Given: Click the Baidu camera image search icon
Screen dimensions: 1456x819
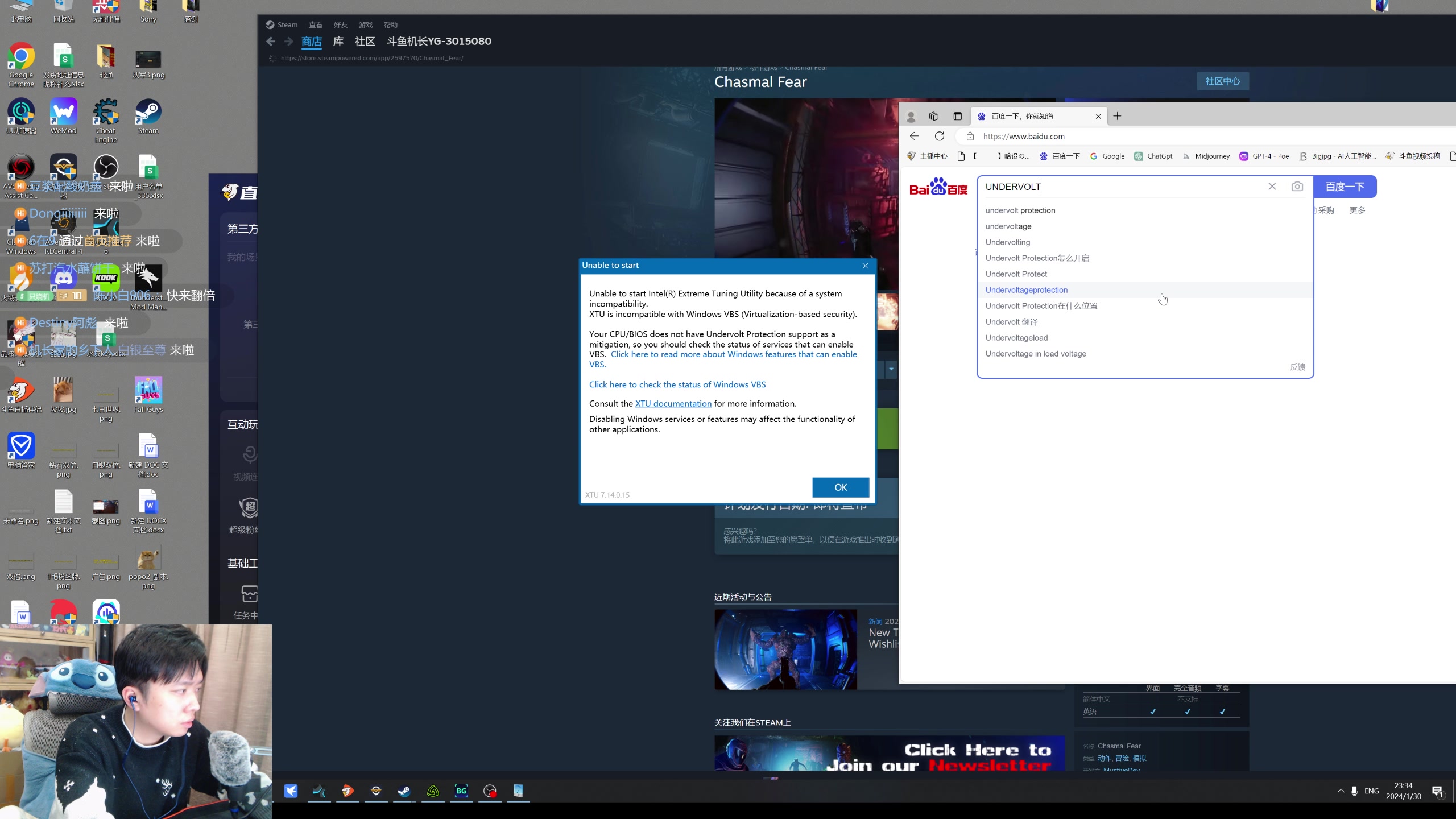Looking at the screenshot, I should pyautogui.click(x=1297, y=187).
